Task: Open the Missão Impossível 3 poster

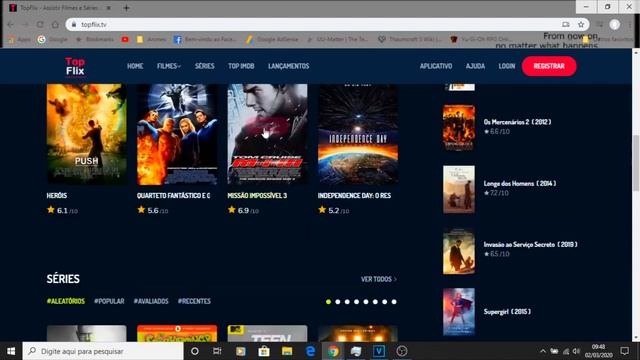Action: tap(267, 134)
